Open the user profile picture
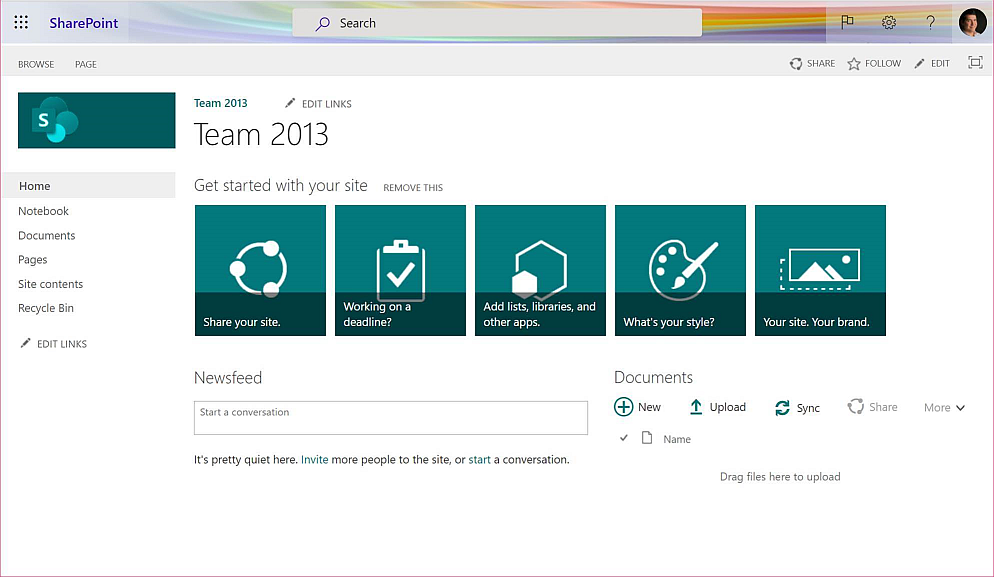The height and width of the screenshot is (577, 994). coord(972,23)
